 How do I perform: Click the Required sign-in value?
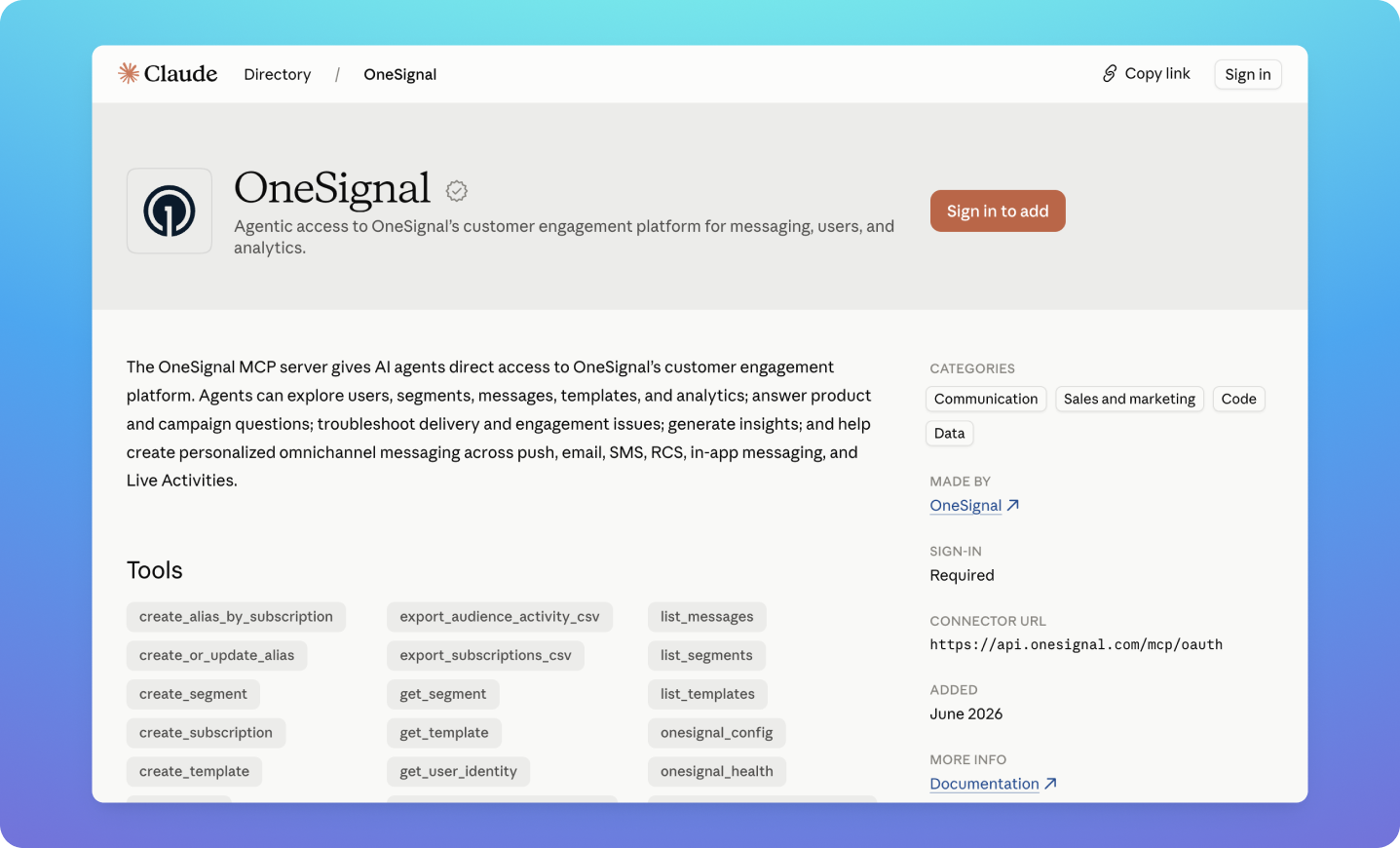point(962,575)
